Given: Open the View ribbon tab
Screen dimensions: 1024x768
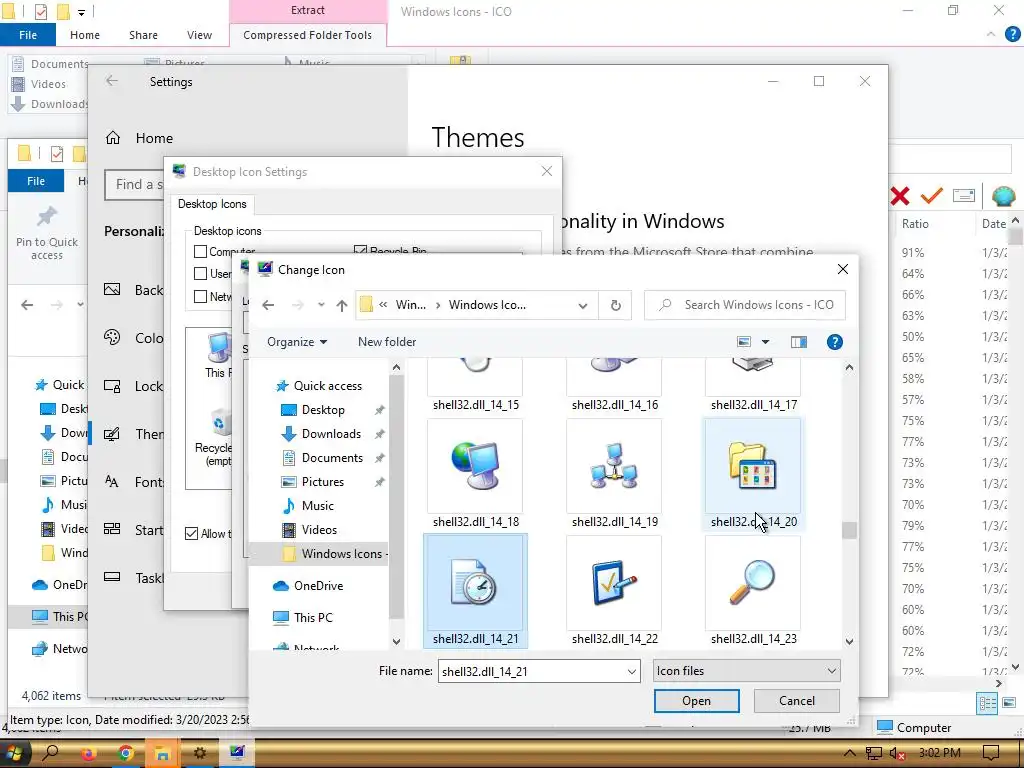Looking at the screenshot, I should click(199, 35).
